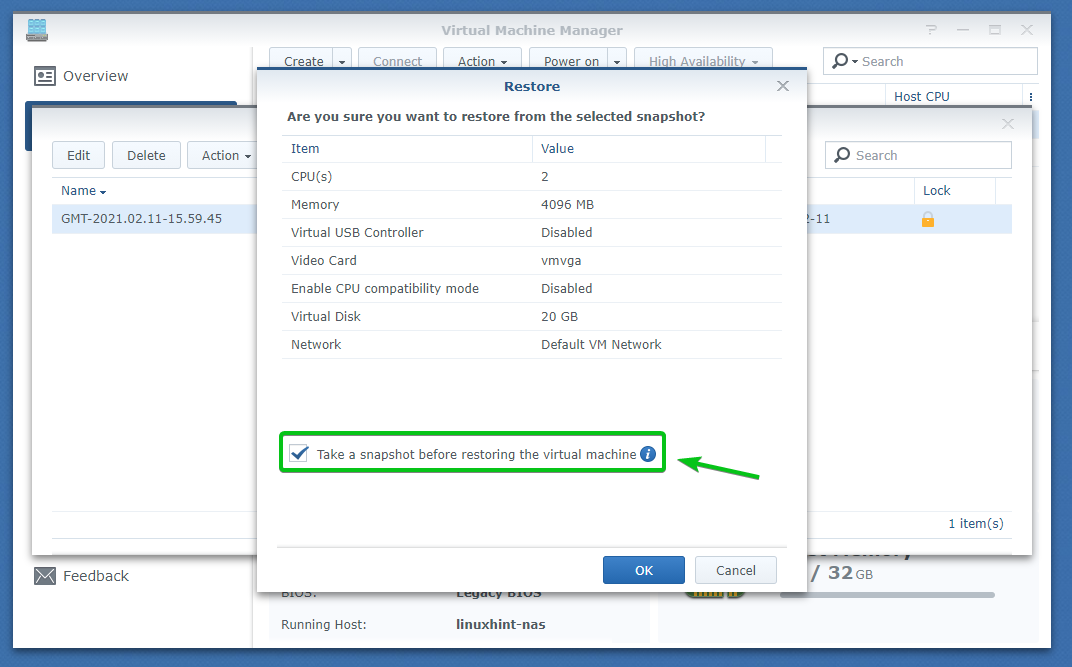Select the Video Card row

click(x=532, y=260)
